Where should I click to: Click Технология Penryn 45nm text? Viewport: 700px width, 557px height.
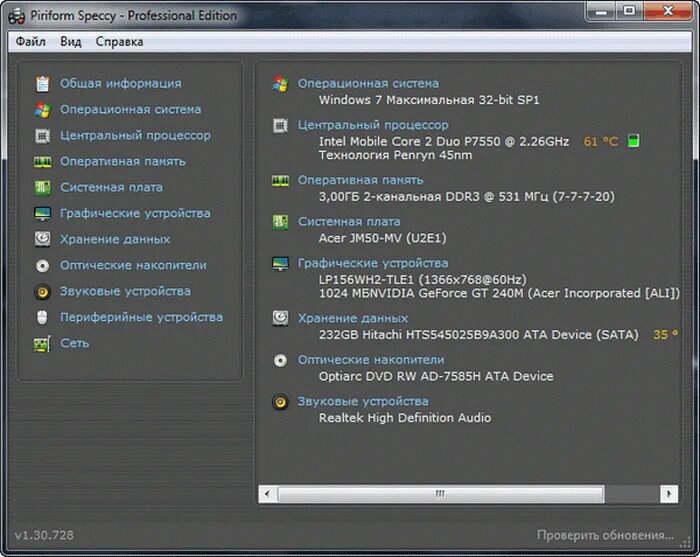pyautogui.click(x=395, y=155)
